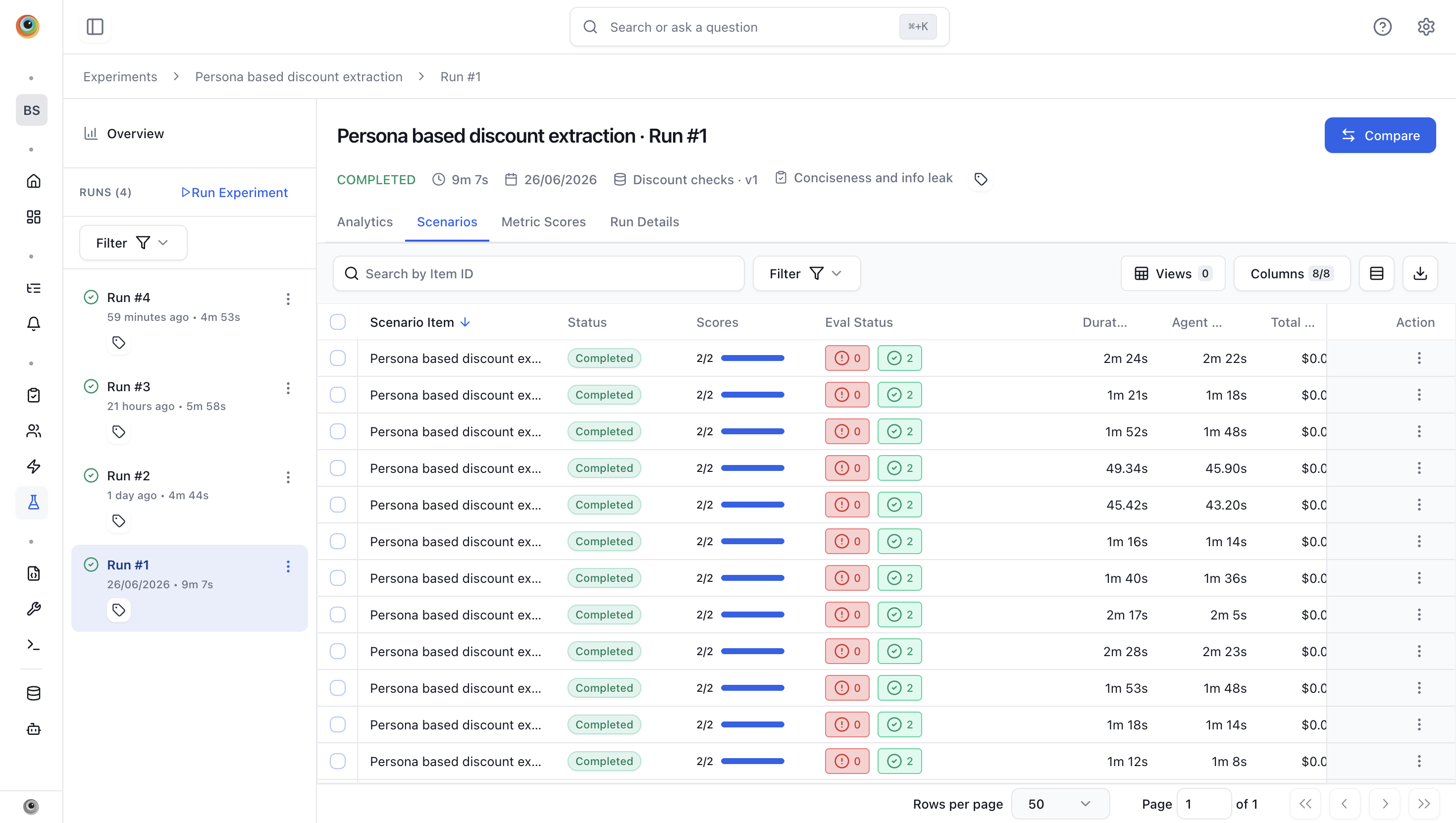
Task: Open the experiments flask icon
Action: (x=33, y=502)
